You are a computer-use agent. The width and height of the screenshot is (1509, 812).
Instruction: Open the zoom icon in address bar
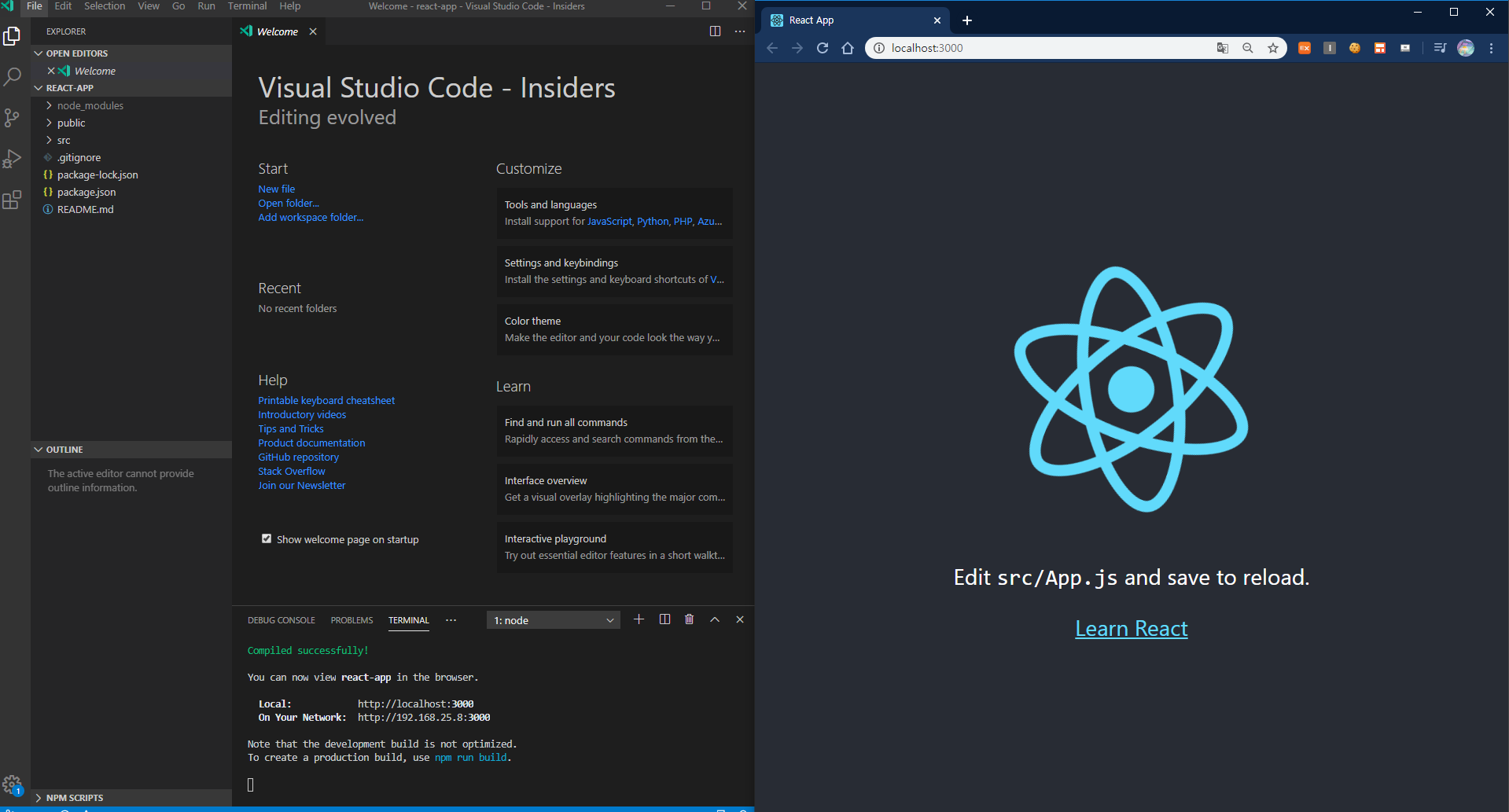[1248, 48]
